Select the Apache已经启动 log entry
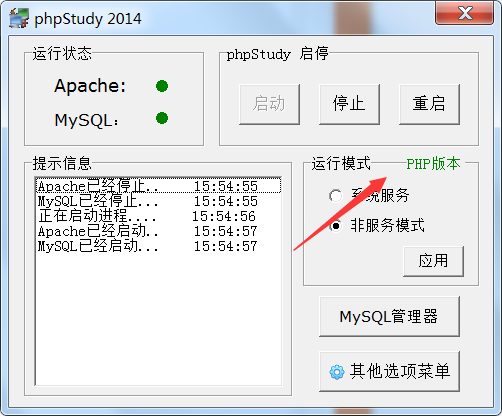The height and width of the screenshot is (416, 502). tap(158, 231)
